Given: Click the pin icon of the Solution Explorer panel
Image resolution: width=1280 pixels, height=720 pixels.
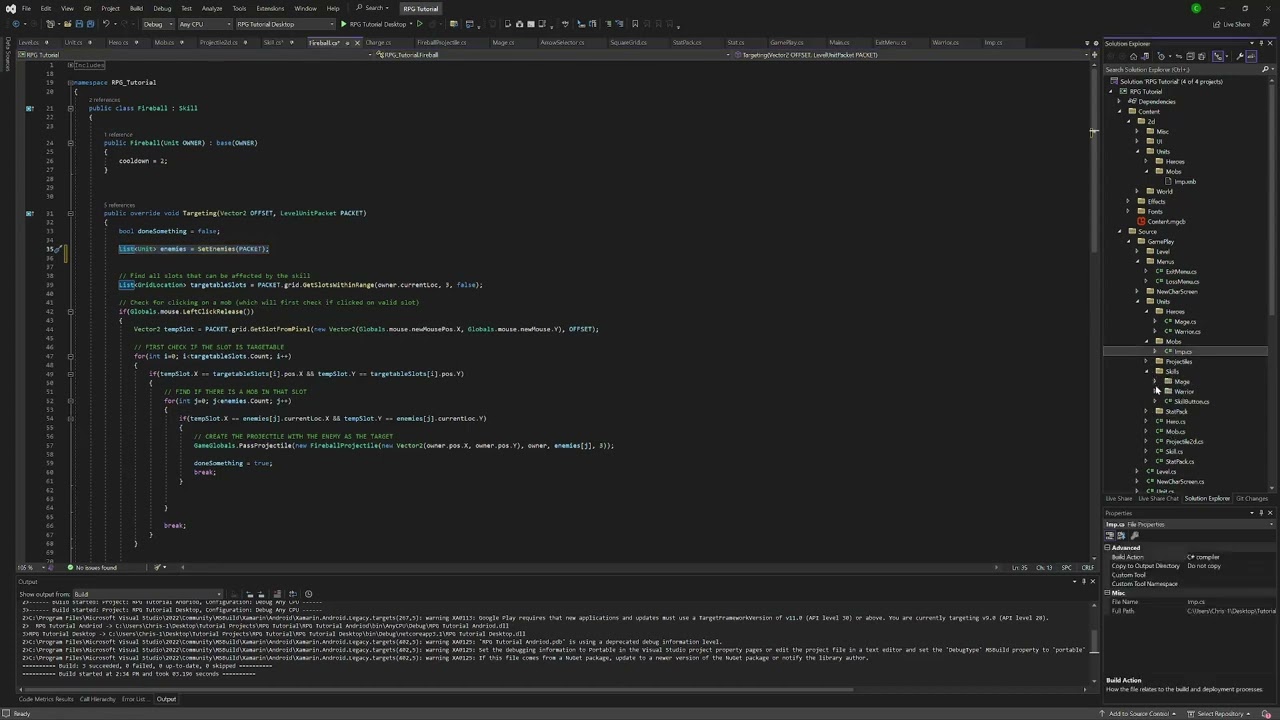Looking at the screenshot, I should [x=1261, y=43].
